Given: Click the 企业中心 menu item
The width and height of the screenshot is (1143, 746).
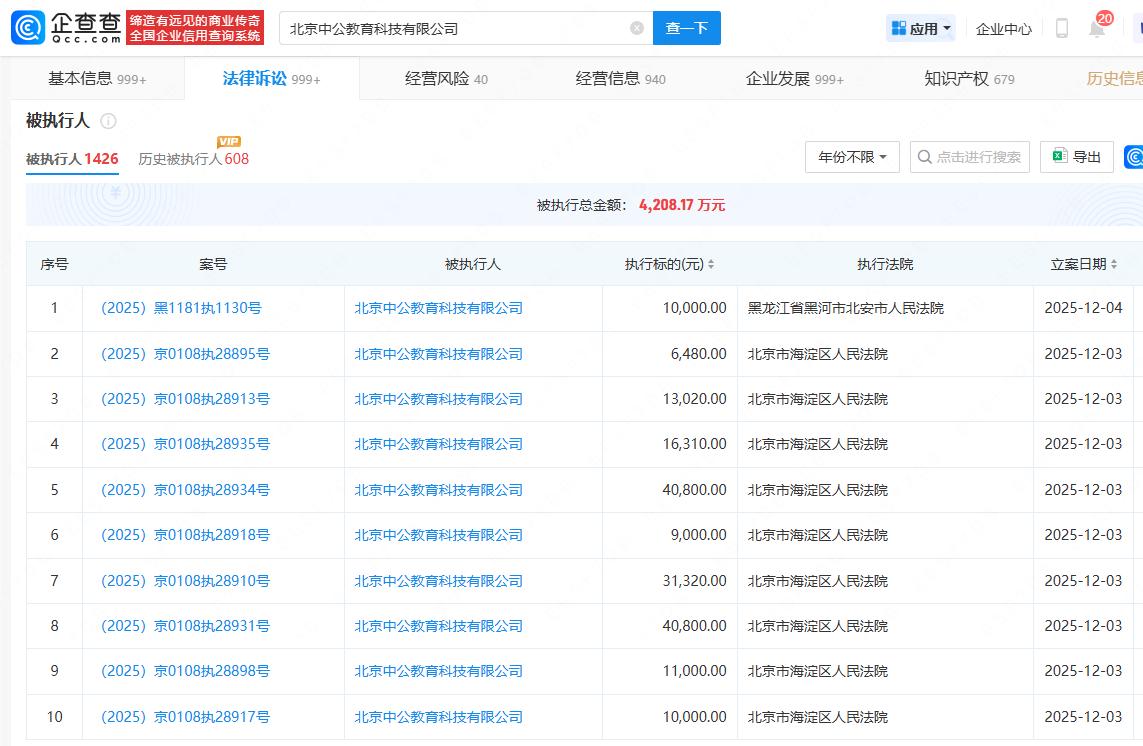Looking at the screenshot, I should tap(1004, 28).
